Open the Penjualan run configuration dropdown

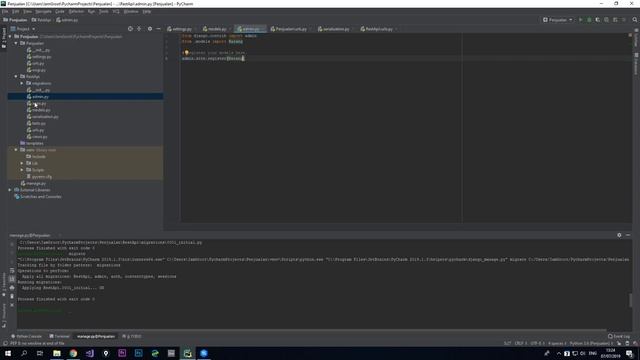tap(558, 20)
